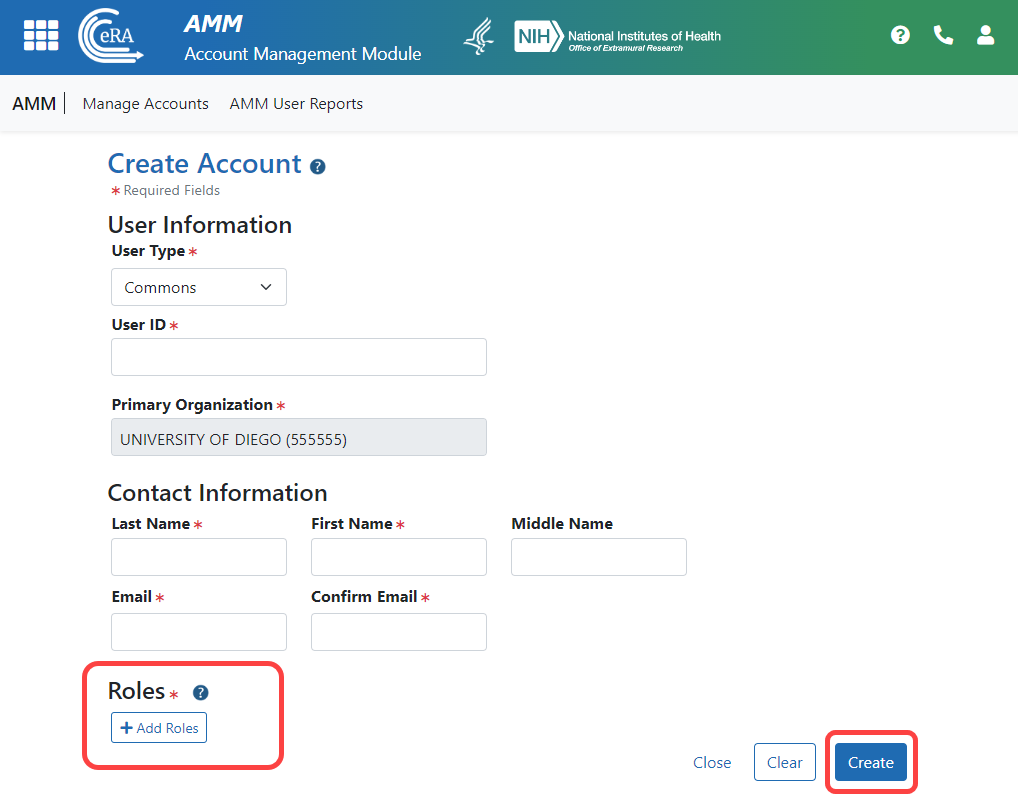Click the Create Account help icon
Screen dimensions: 1018x794
(x=317, y=167)
